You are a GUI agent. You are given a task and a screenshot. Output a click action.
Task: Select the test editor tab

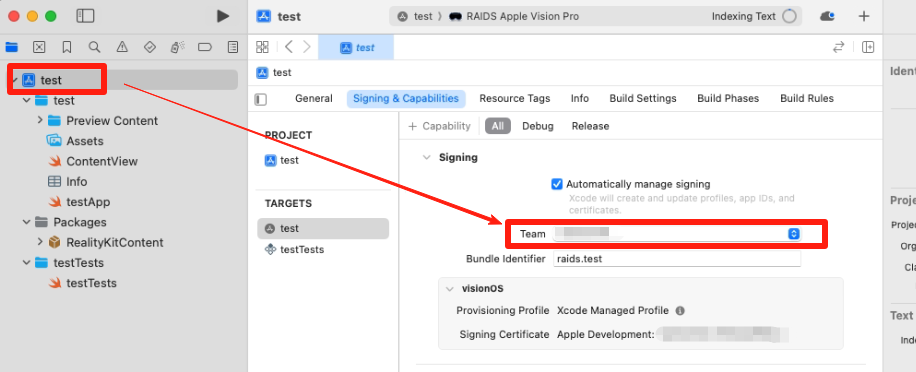(x=356, y=47)
